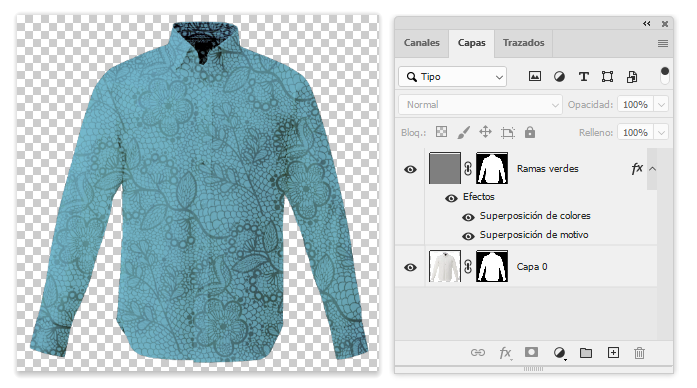Toggle visibility of all Efectos
Viewport: 697px width, 388px height.
click(451, 198)
